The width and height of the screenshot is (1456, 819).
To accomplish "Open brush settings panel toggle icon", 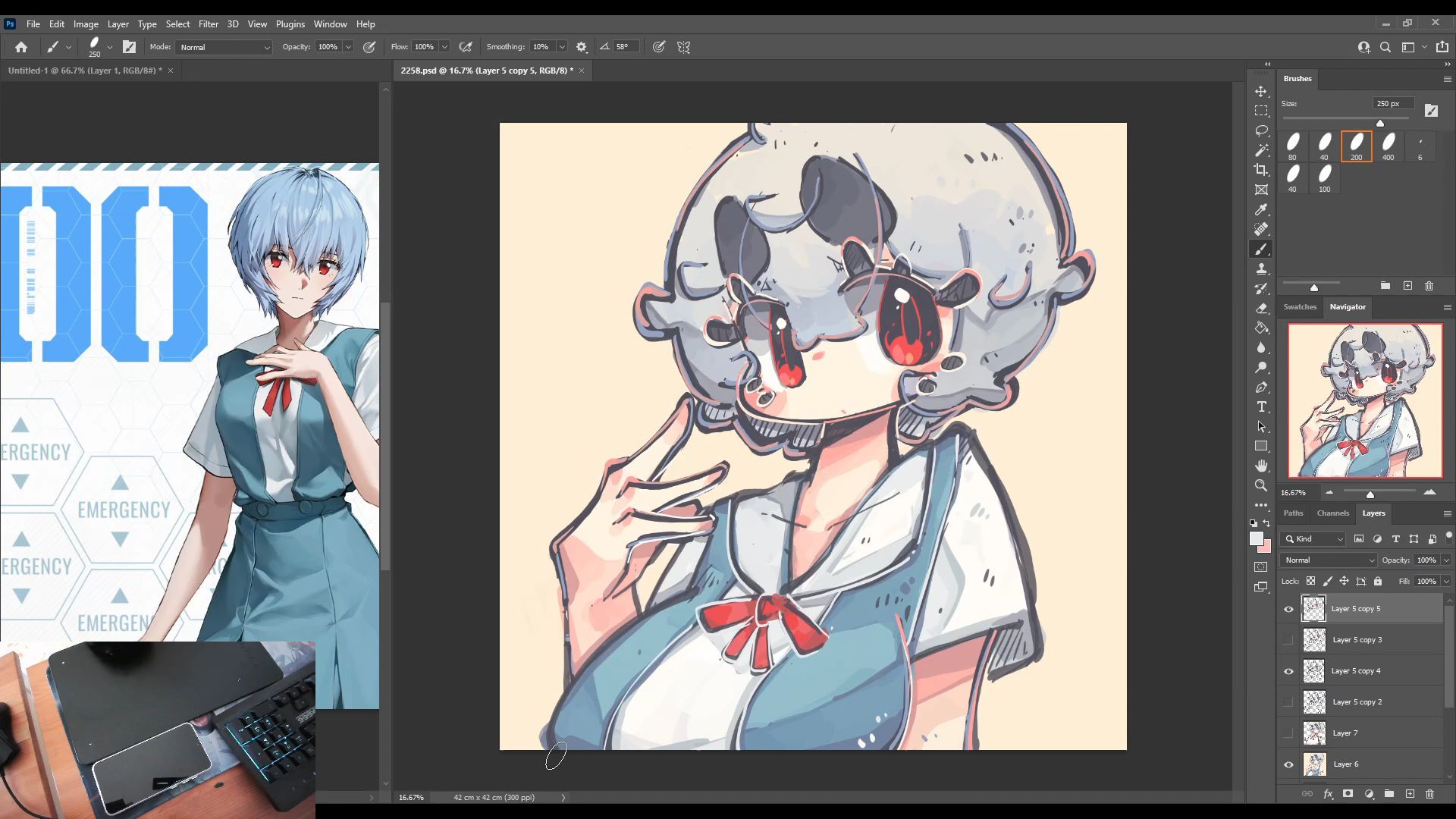I will pos(130,47).
